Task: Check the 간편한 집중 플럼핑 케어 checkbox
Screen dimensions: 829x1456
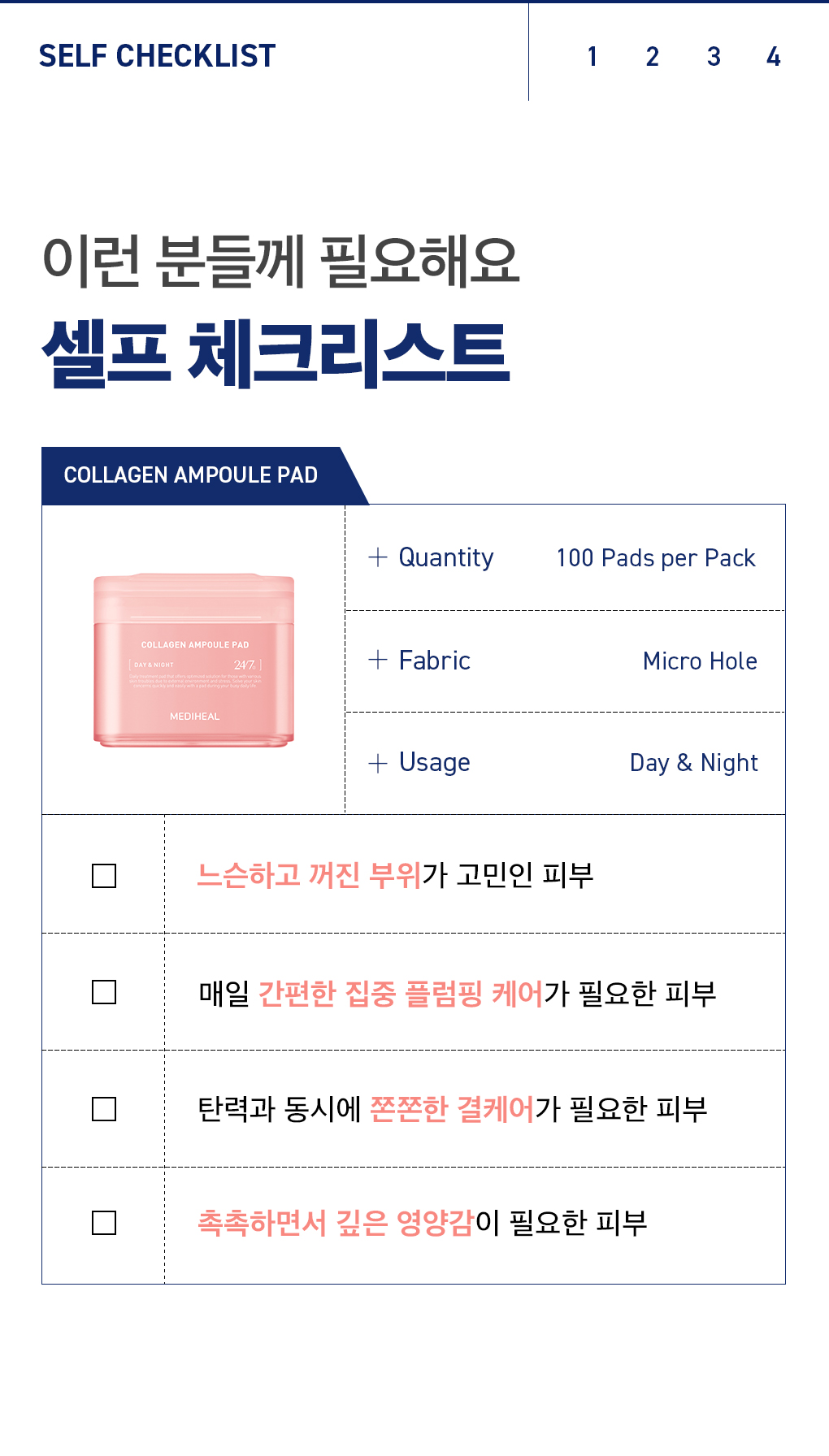Action: (104, 992)
